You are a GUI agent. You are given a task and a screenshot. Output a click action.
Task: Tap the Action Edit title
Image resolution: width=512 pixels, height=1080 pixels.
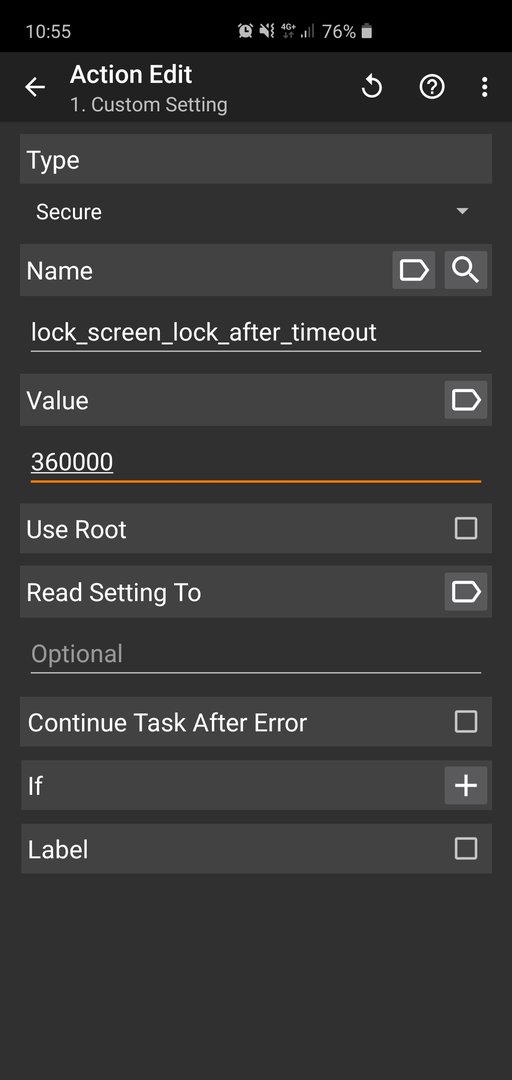pos(131,74)
